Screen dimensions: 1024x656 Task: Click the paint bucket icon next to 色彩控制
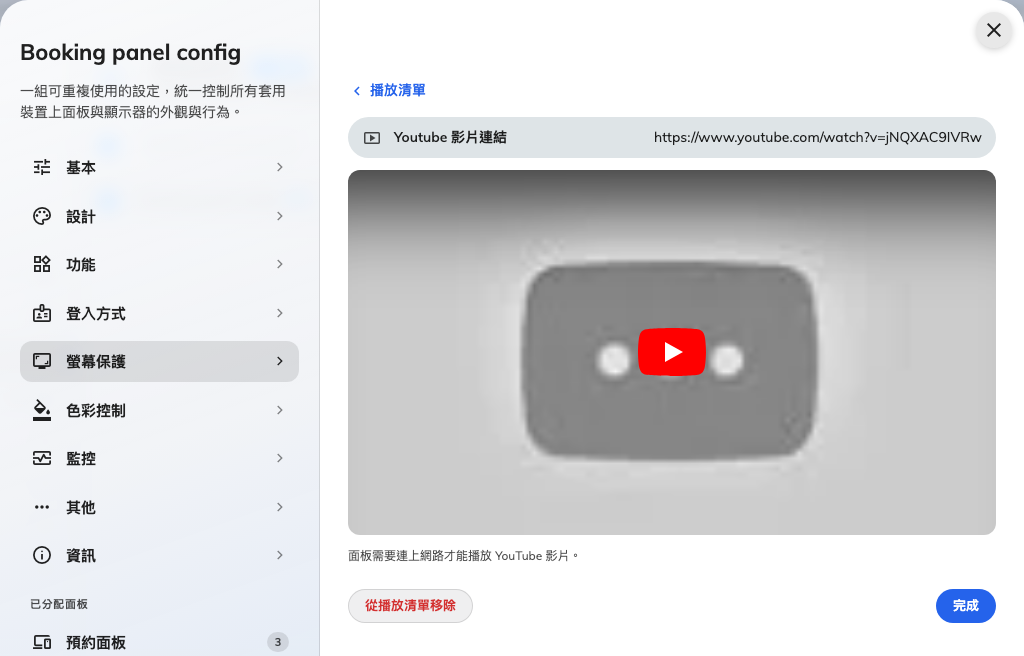[x=42, y=410]
